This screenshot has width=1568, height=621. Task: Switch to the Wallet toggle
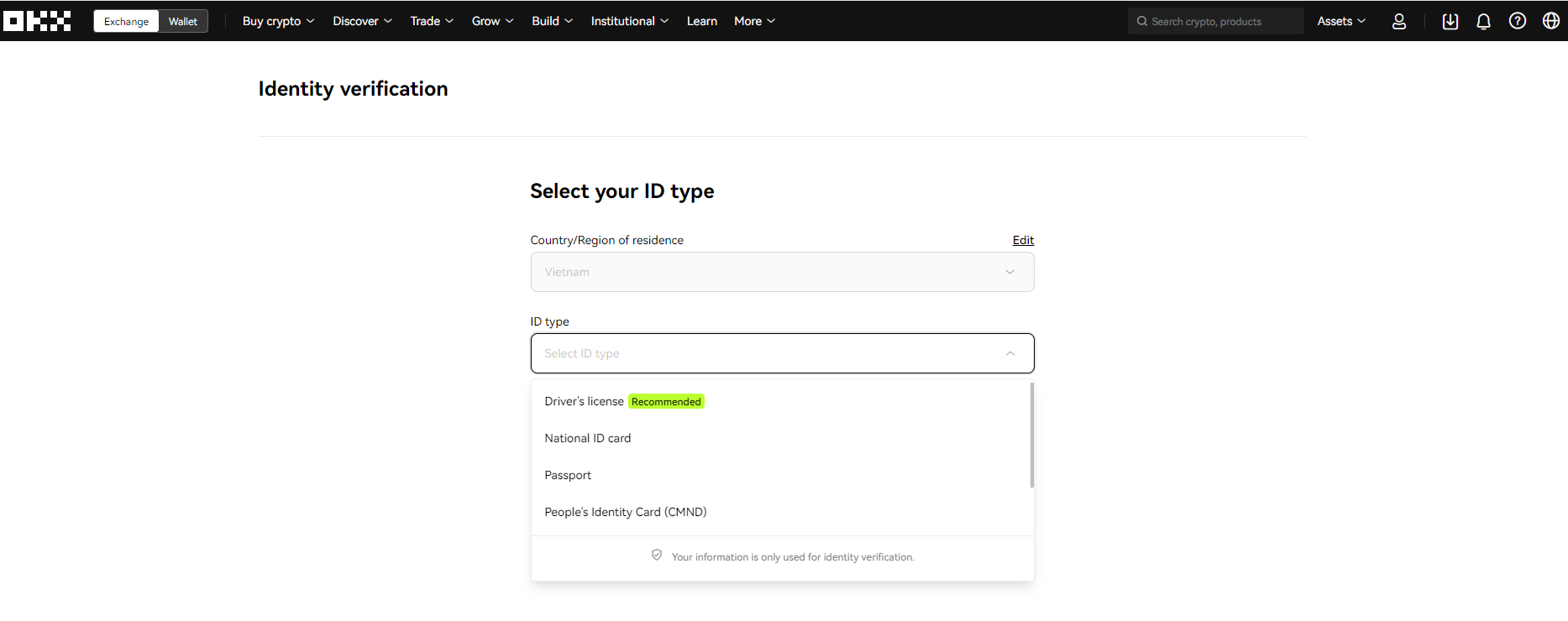point(183,21)
